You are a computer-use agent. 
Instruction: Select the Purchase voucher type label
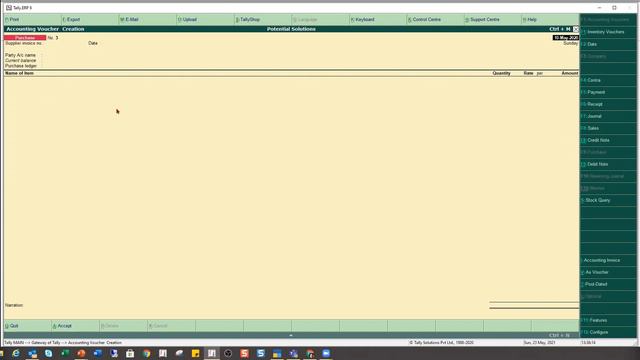pos(25,38)
